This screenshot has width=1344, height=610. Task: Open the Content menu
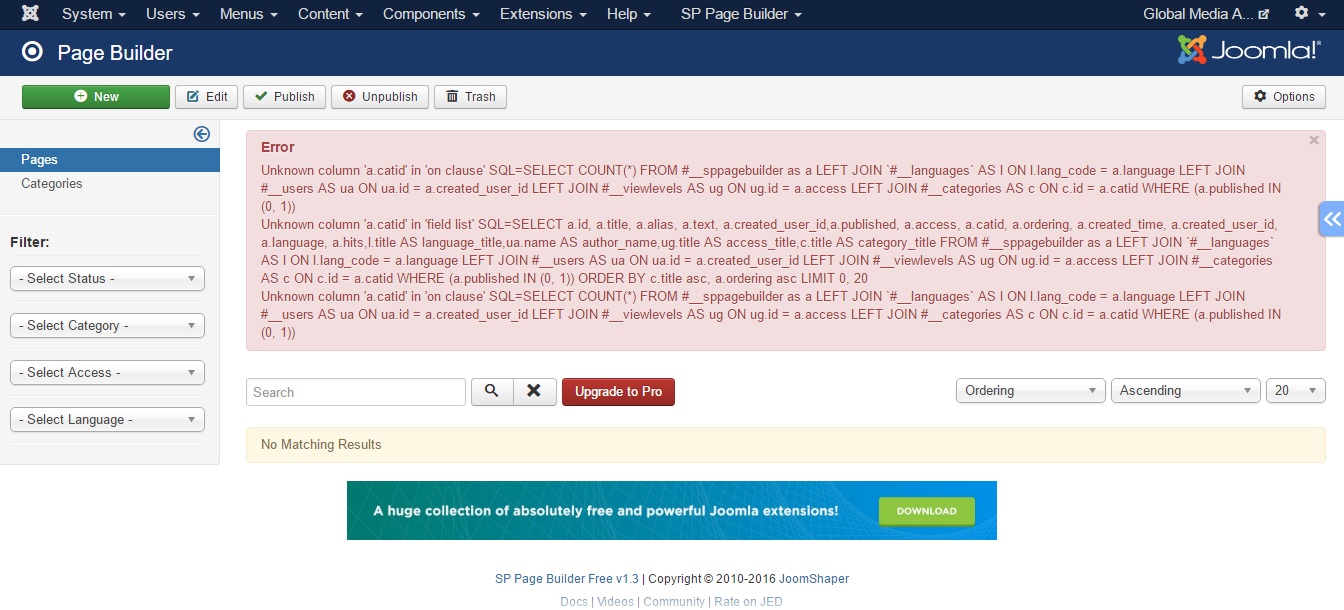[330, 14]
